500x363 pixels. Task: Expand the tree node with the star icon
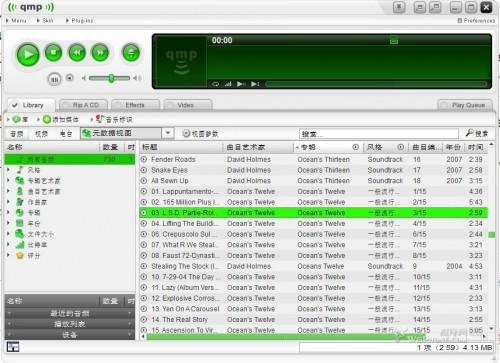9,255
